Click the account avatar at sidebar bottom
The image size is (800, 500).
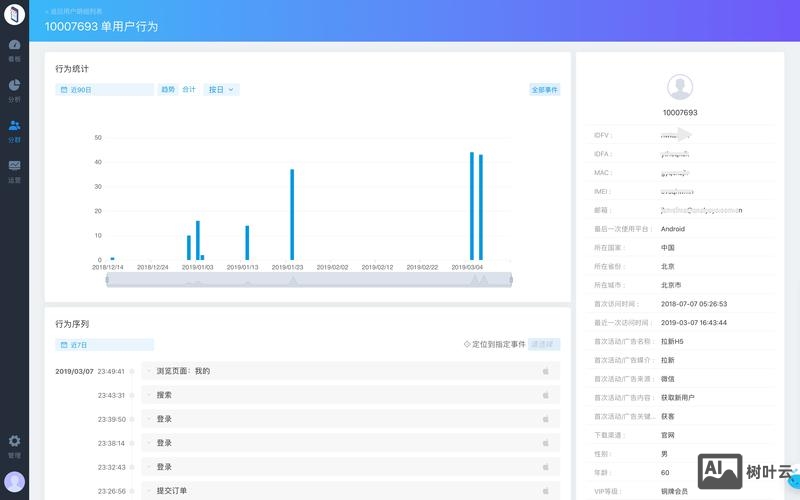point(14,482)
